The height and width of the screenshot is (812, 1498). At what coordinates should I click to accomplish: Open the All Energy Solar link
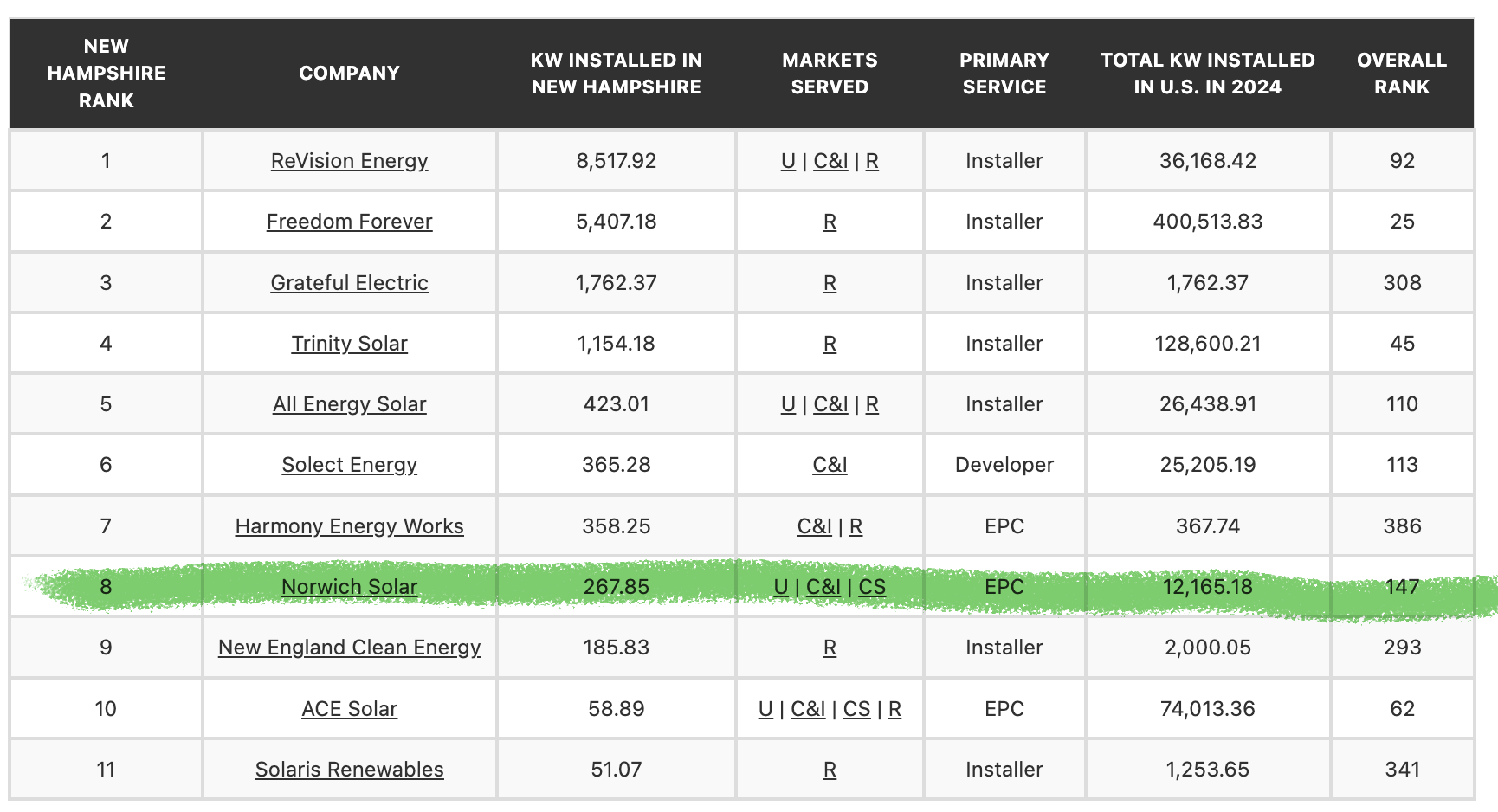click(349, 404)
